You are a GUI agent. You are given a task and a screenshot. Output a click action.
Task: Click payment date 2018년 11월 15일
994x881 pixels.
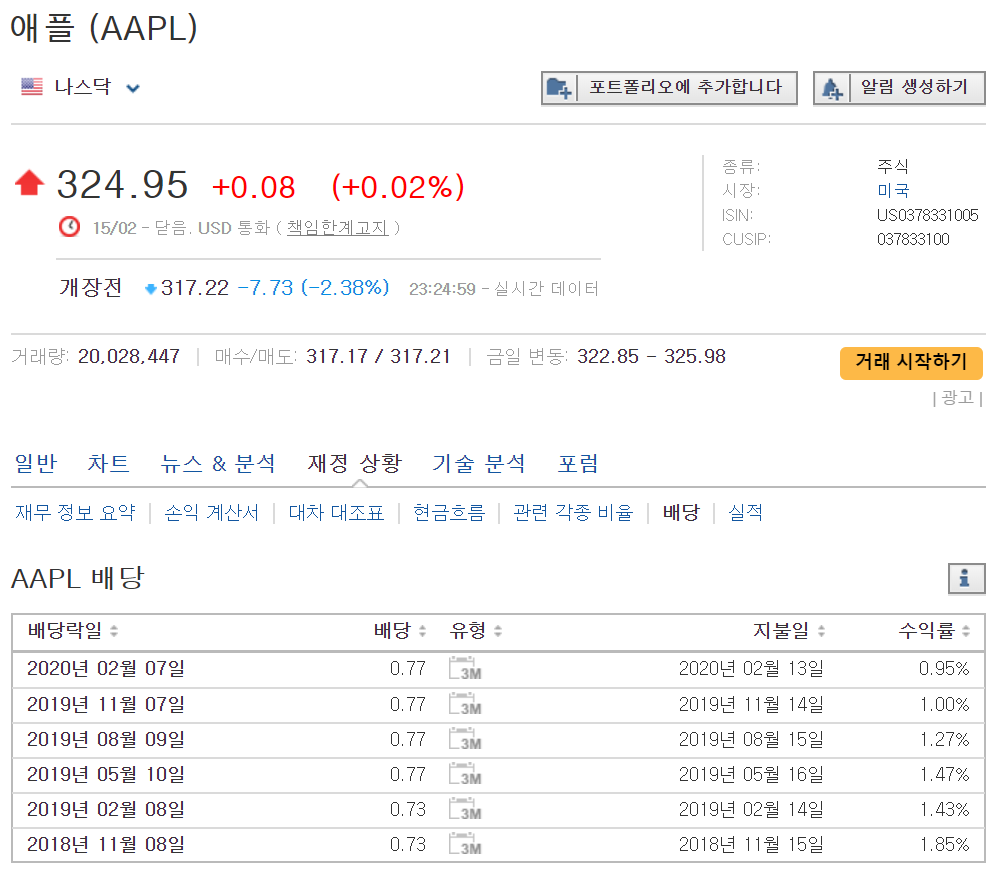751,844
